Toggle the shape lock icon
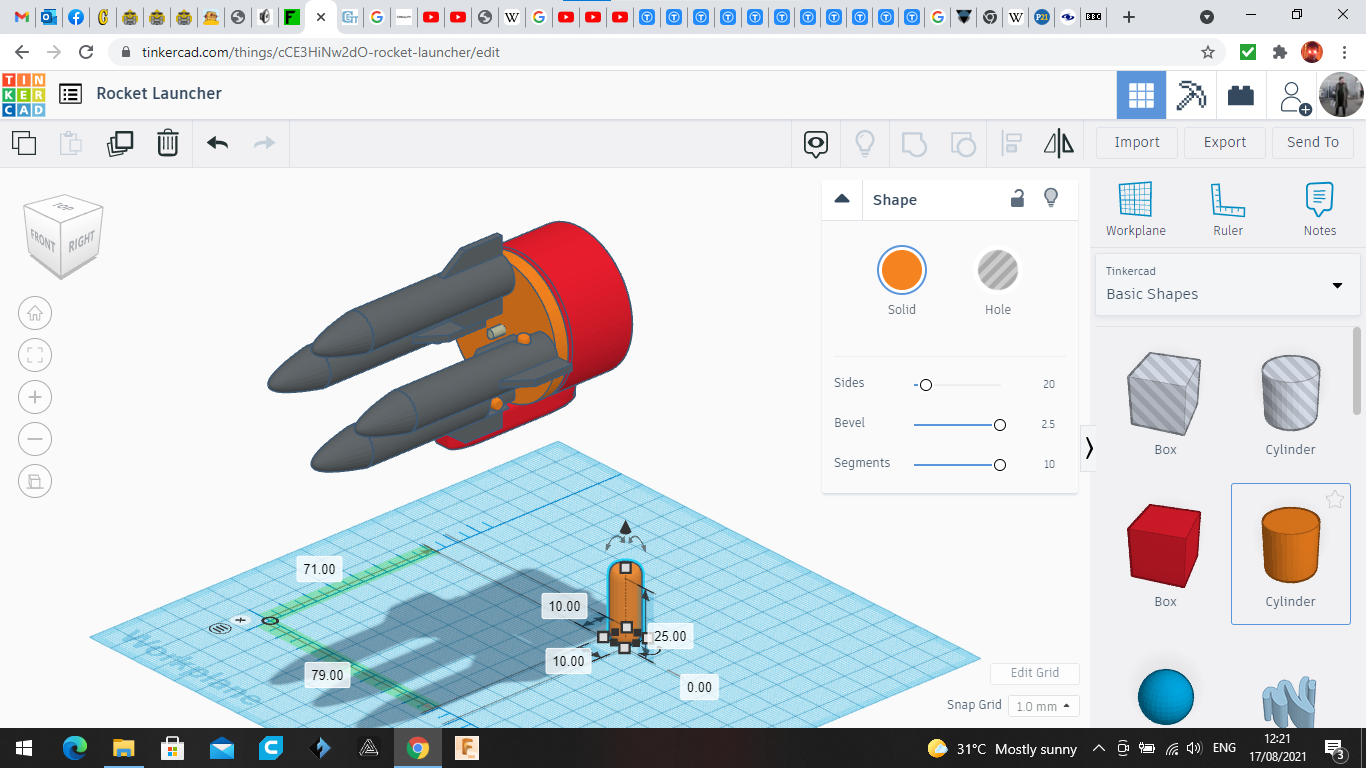The height and width of the screenshot is (768, 1366). point(1017,199)
